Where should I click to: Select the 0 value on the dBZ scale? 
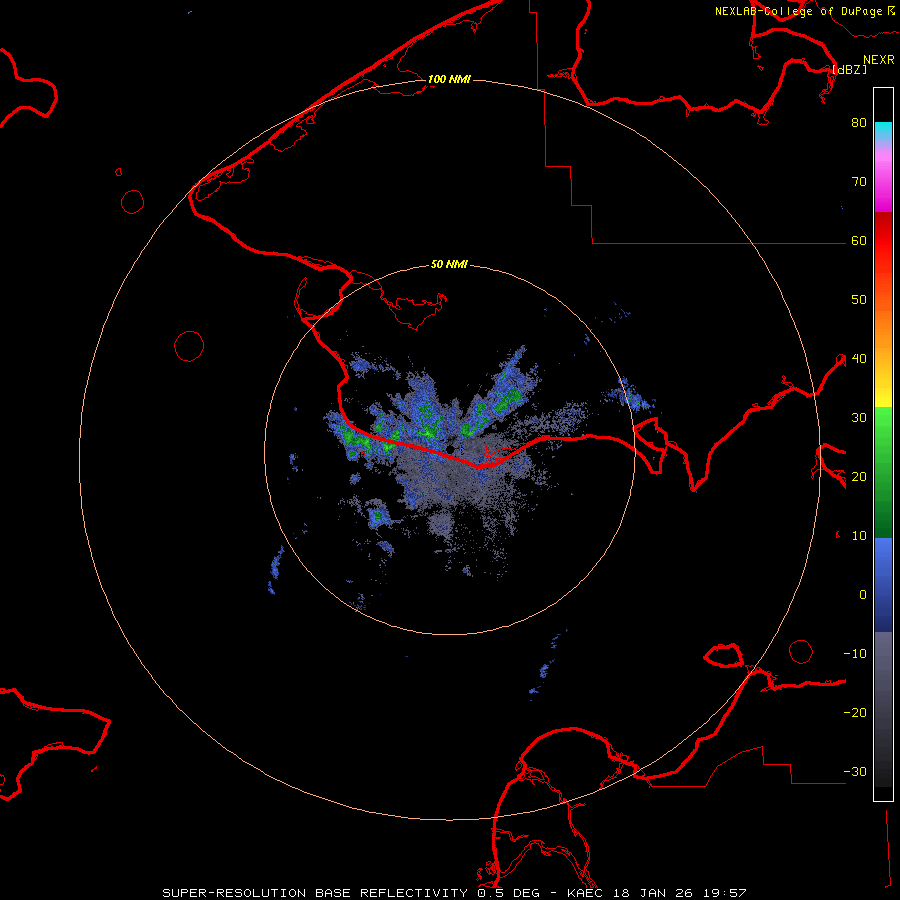click(863, 595)
